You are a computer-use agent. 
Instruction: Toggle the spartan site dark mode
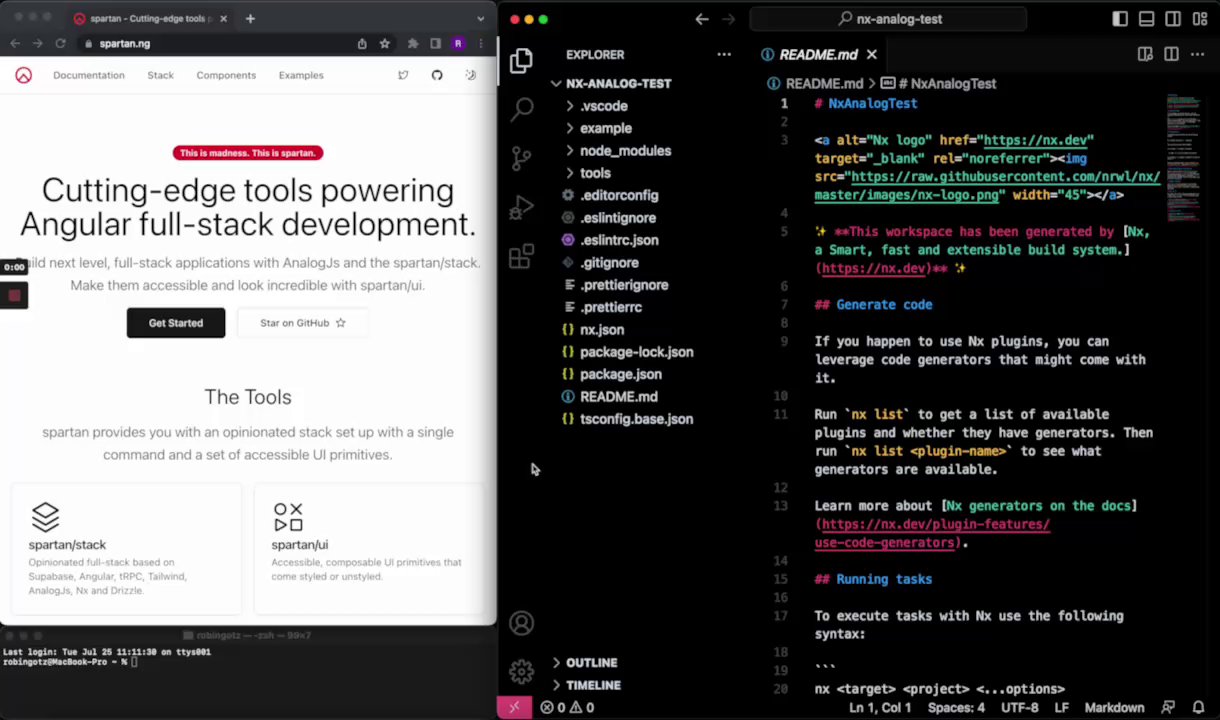point(471,75)
